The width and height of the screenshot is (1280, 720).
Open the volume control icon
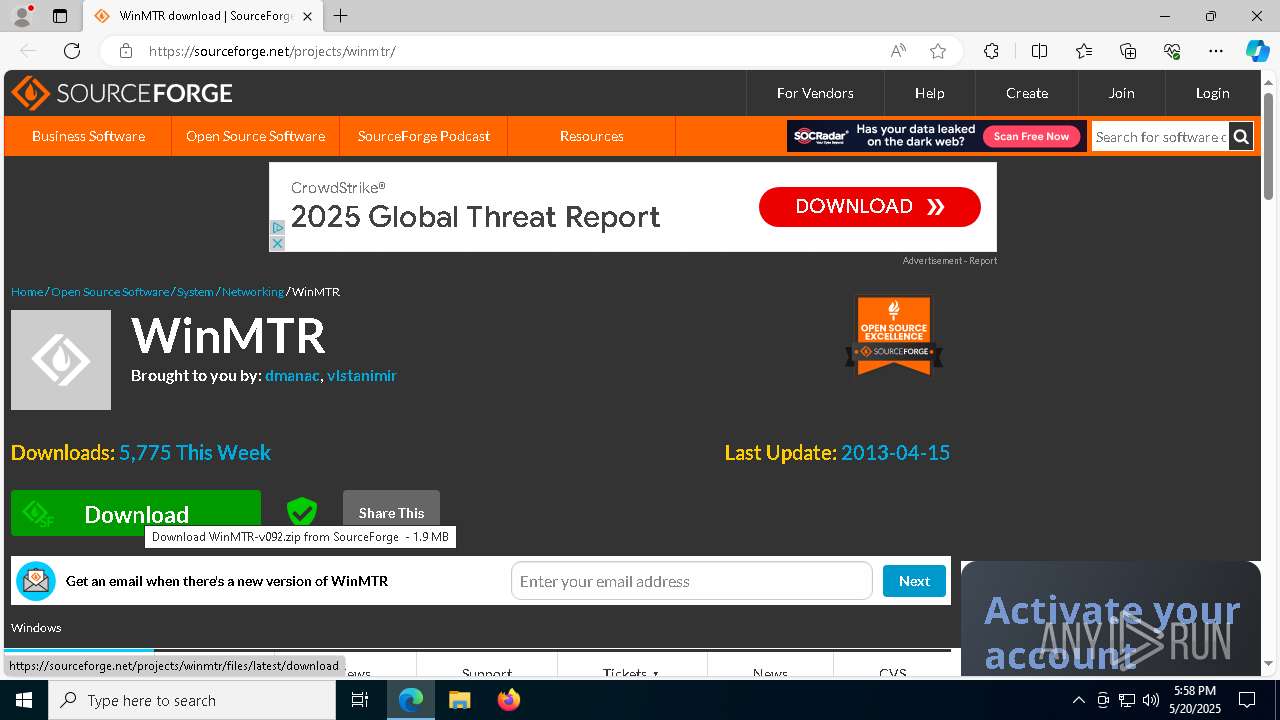(x=1151, y=700)
